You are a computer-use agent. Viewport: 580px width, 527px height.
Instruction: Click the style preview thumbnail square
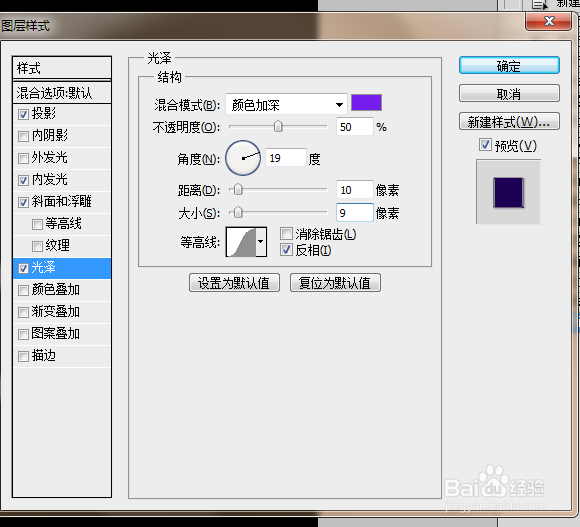tap(508, 192)
